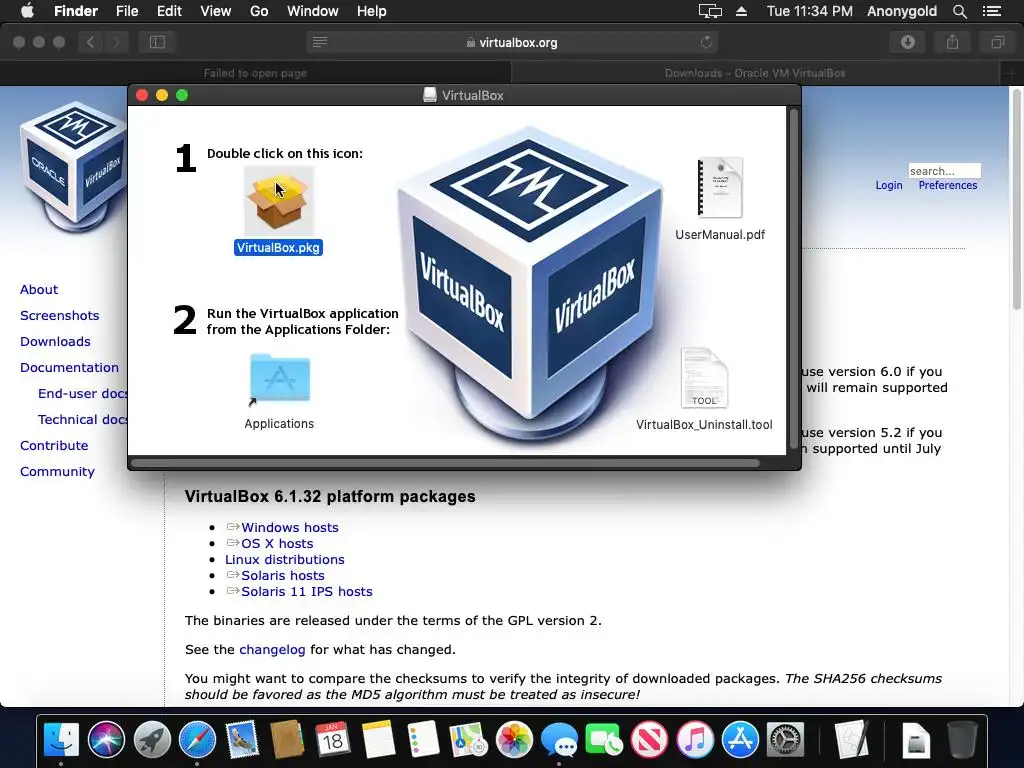Open App Store from the Dock
Viewport: 1024px width, 768px height.
pyautogui.click(x=740, y=739)
